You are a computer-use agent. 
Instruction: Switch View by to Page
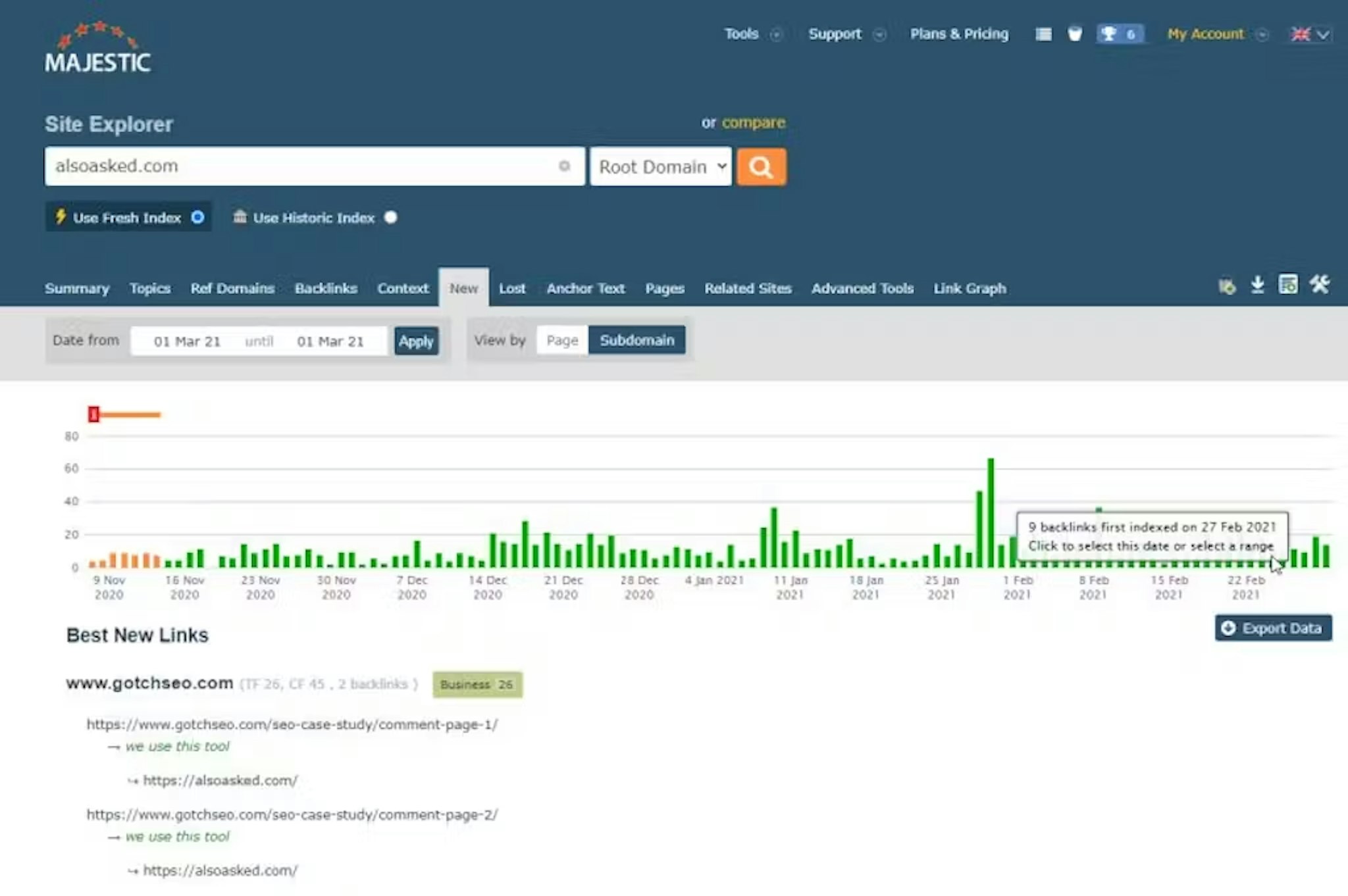(562, 341)
